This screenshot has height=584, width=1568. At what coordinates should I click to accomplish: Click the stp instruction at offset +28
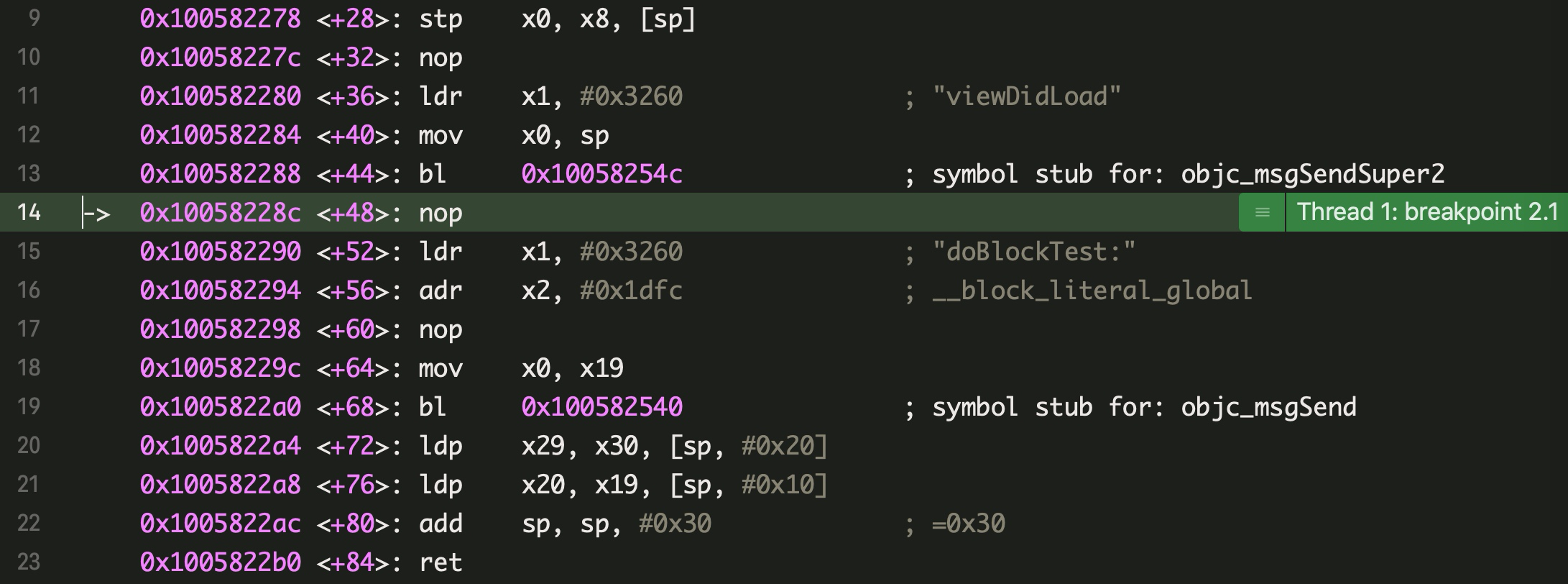click(x=441, y=19)
